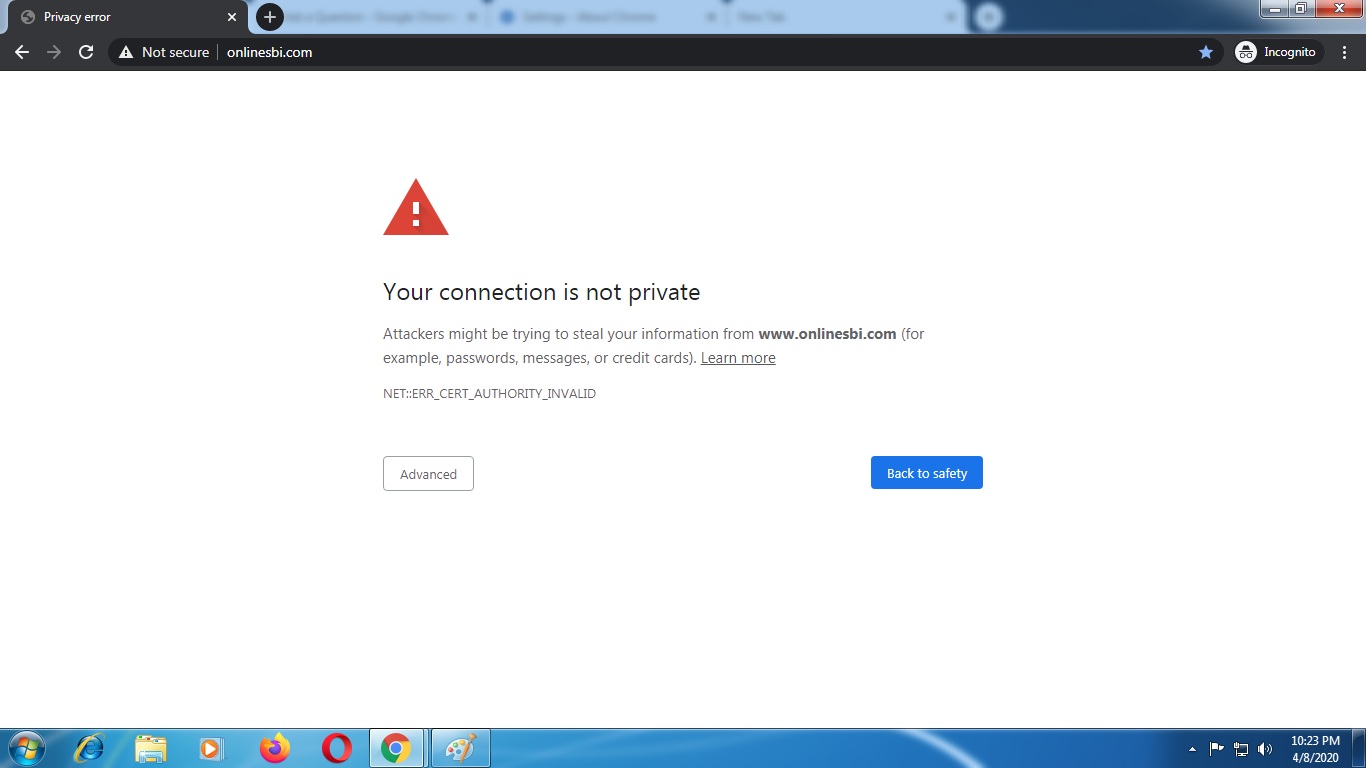Select the Privacy error tab
The height and width of the screenshot is (768, 1366).
(126, 17)
